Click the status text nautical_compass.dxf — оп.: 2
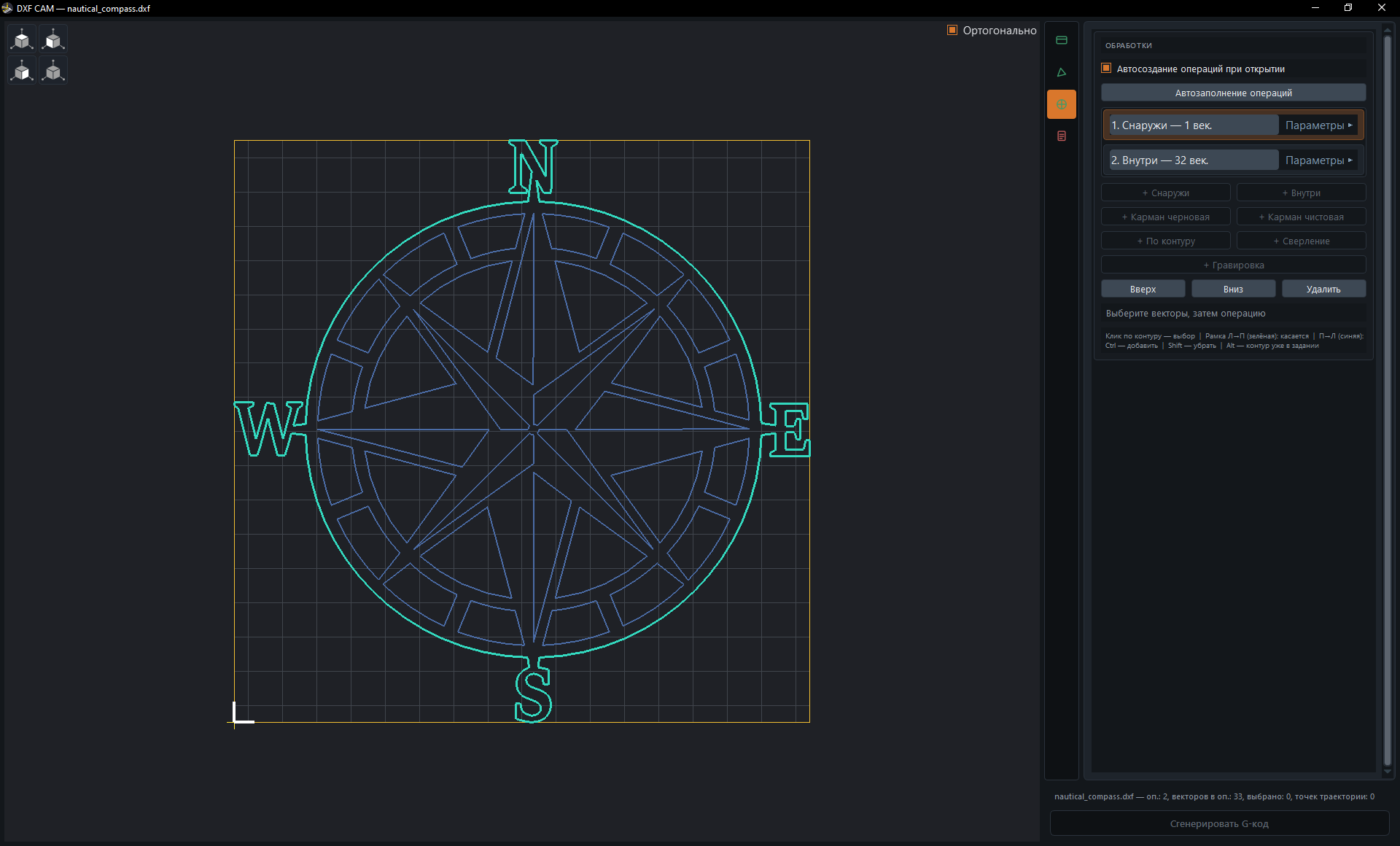This screenshot has width=1400, height=846. [1214, 796]
